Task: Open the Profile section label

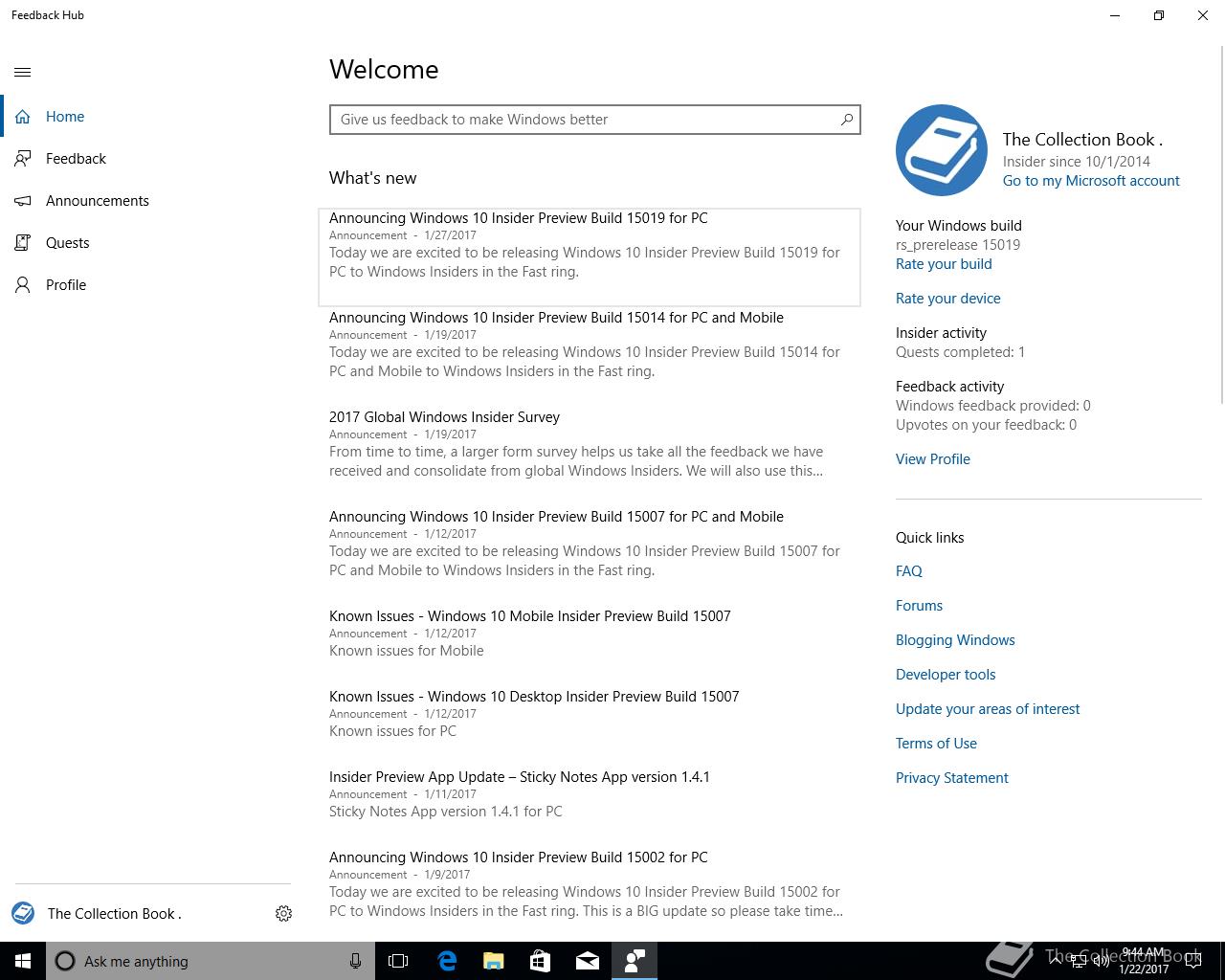Action: pos(66,285)
